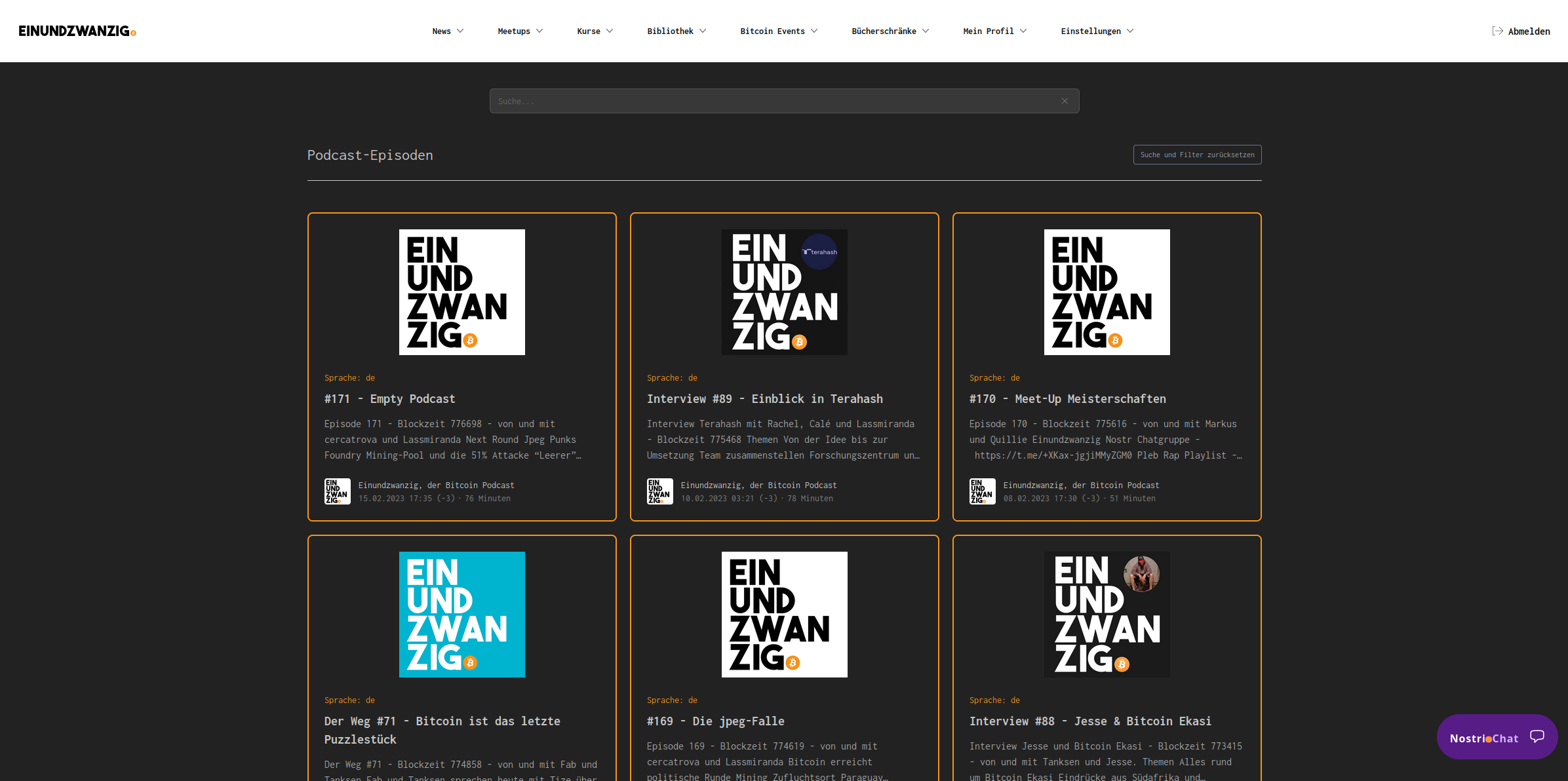Click the logout arrow icon beside Abmelden

pyautogui.click(x=1497, y=31)
